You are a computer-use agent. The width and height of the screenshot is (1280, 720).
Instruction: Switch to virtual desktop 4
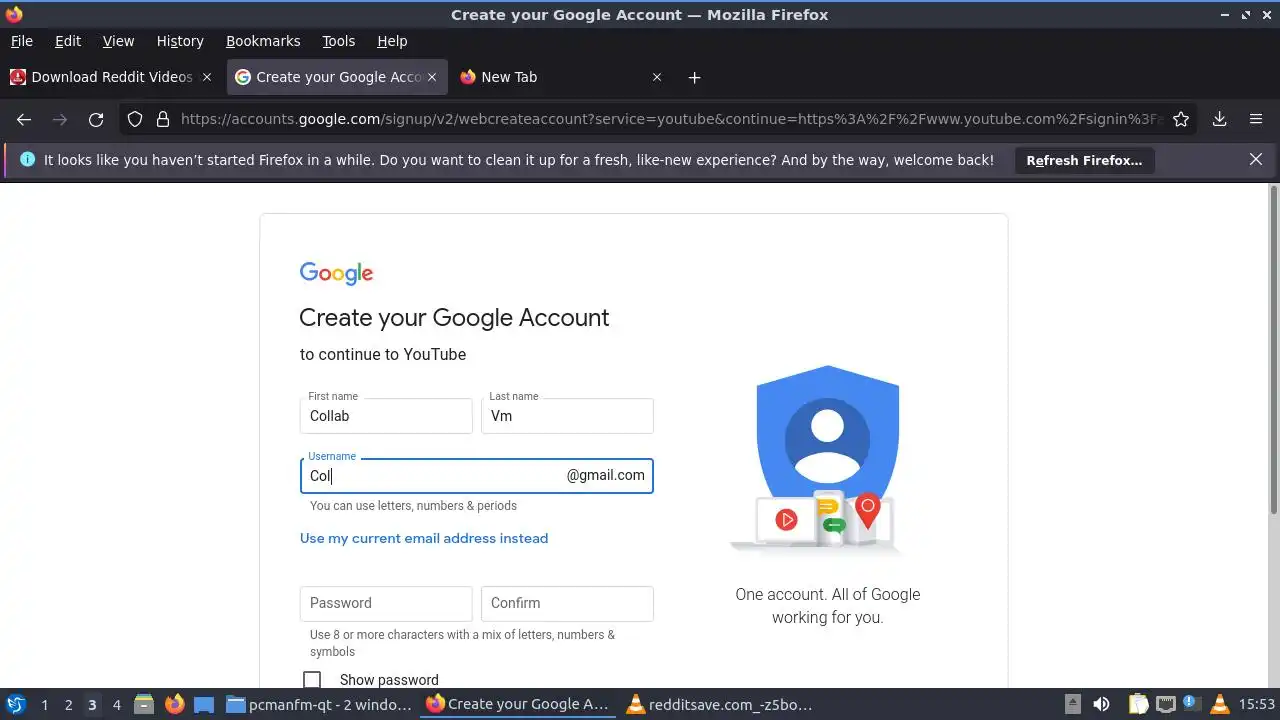pos(116,705)
